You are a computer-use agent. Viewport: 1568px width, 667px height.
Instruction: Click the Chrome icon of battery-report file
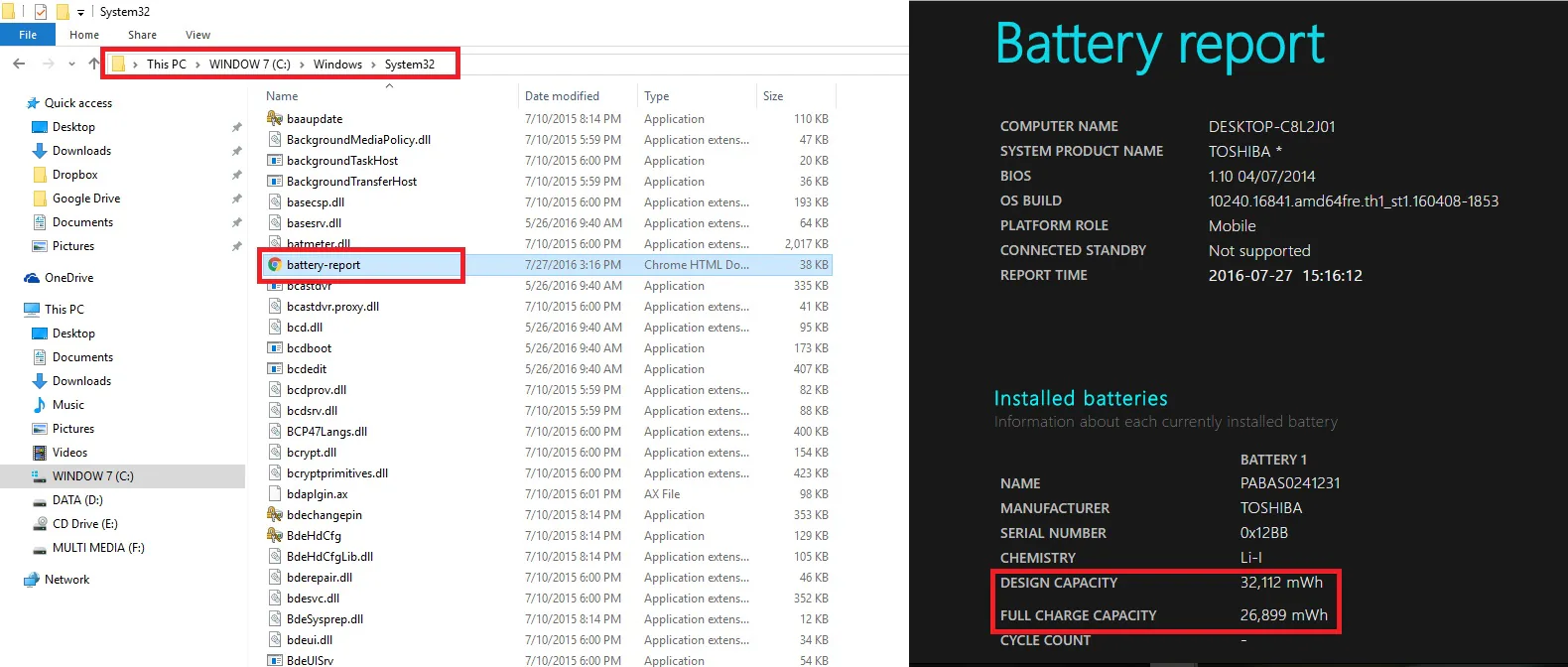tap(275, 265)
